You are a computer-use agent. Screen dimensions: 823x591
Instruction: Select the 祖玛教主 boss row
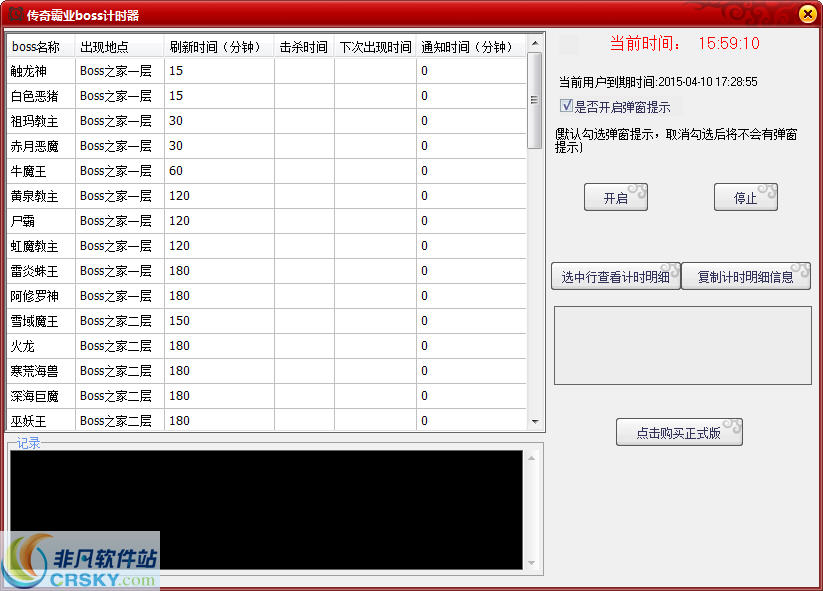pyautogui.click(x=267, y=121)
